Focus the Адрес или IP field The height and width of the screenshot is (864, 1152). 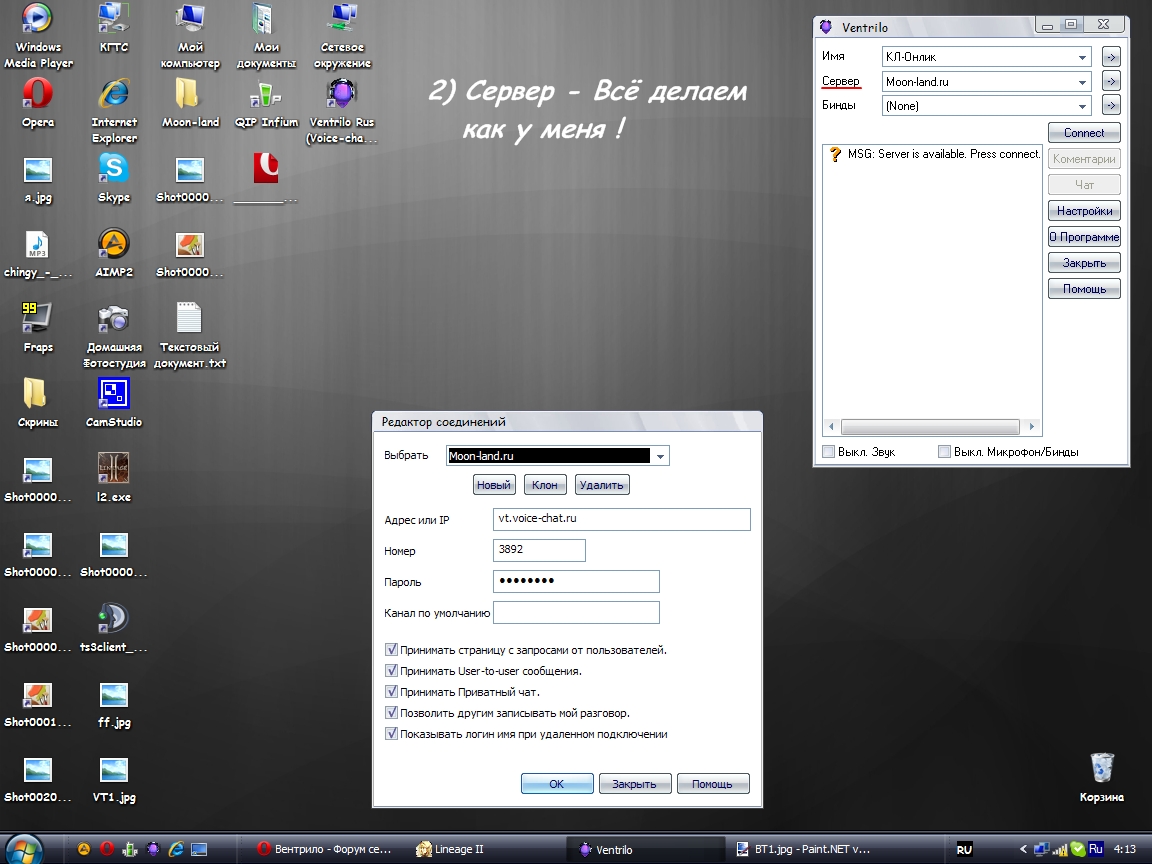click(x=622, y=519)
